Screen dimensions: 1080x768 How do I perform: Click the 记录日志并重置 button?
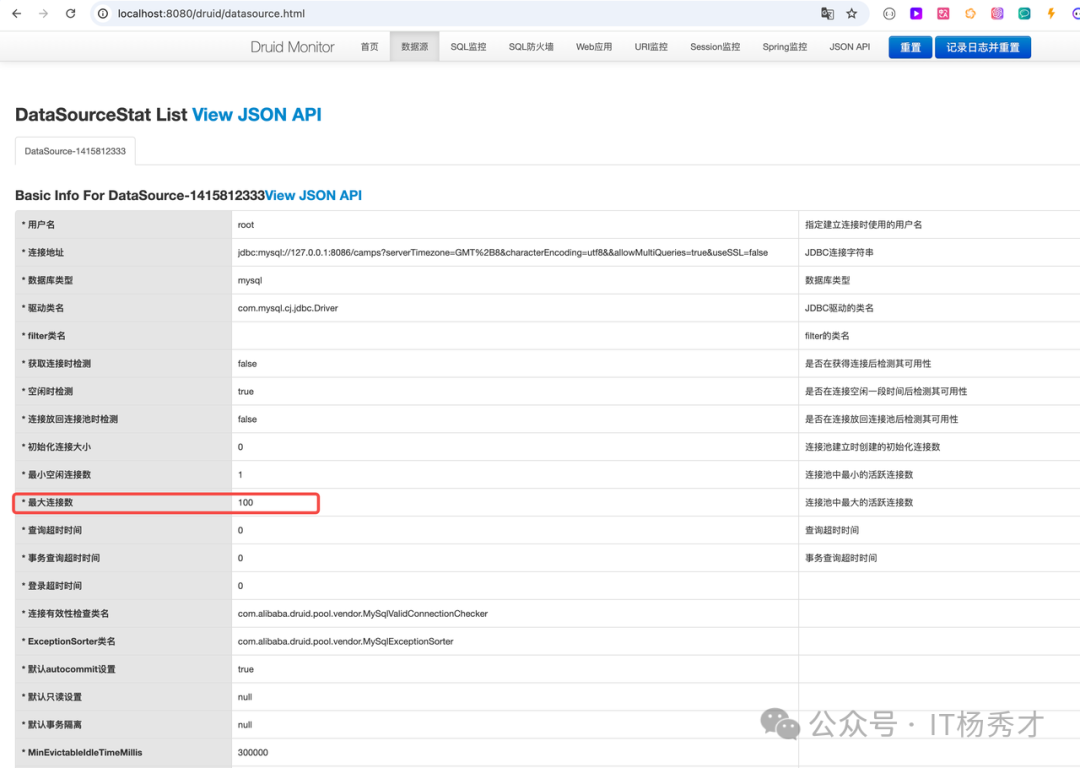tap(982, 47)
